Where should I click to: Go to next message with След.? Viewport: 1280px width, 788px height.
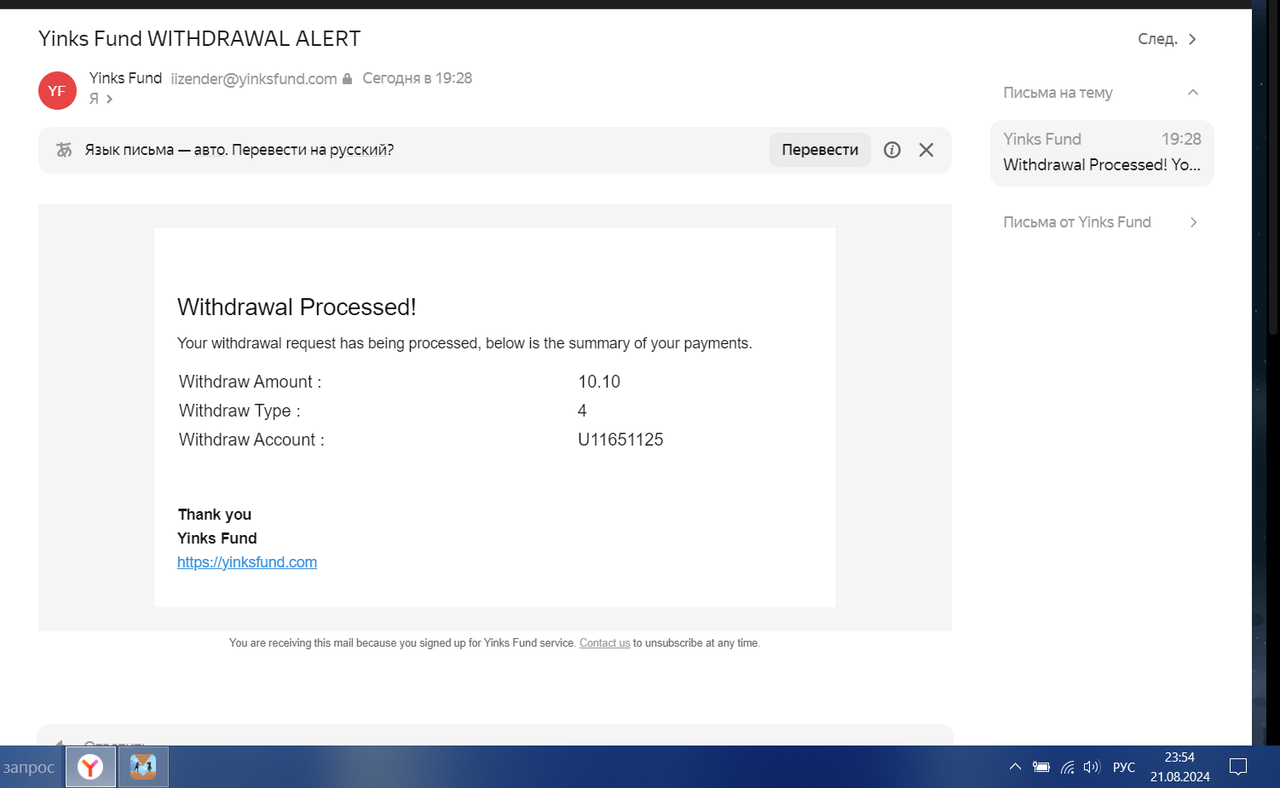click(x=1167, y=39)
